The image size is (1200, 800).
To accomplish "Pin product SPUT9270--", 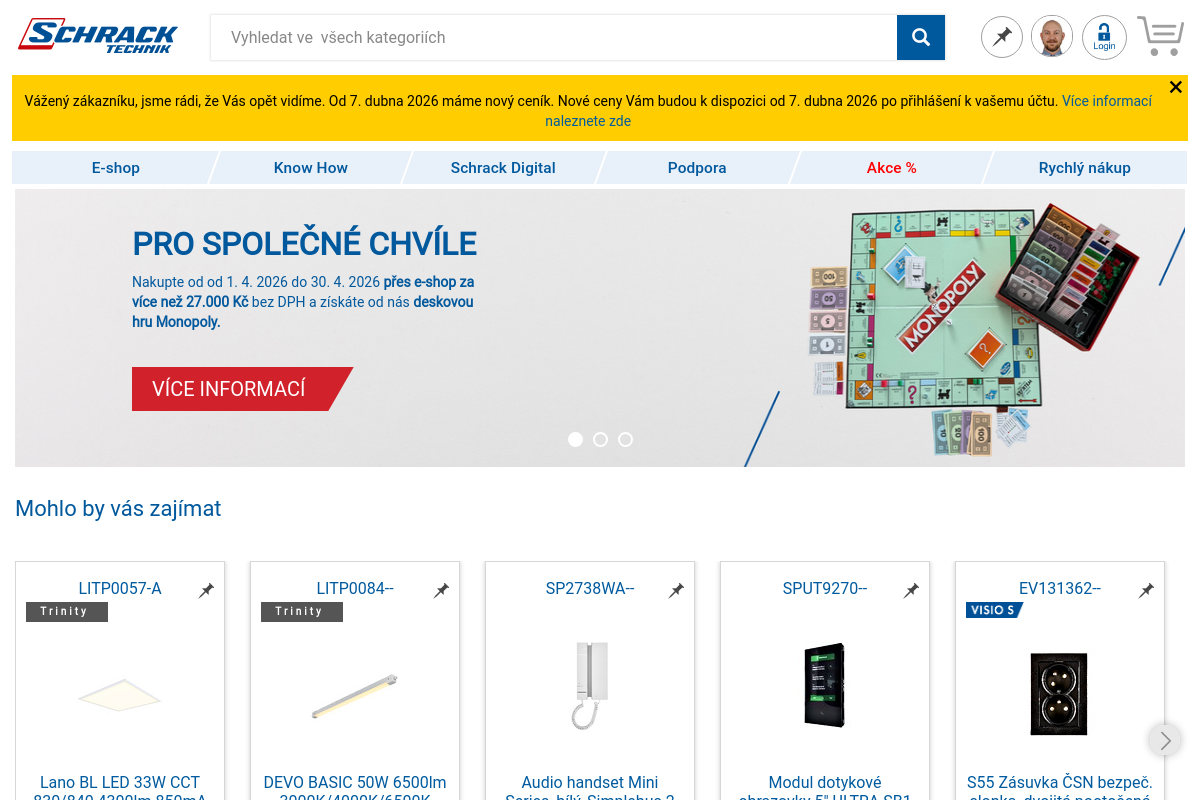I will pos(911,591).
